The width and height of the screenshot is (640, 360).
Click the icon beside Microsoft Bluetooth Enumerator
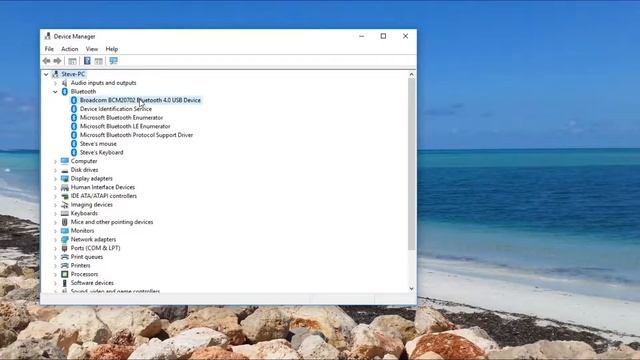(74, 118)
